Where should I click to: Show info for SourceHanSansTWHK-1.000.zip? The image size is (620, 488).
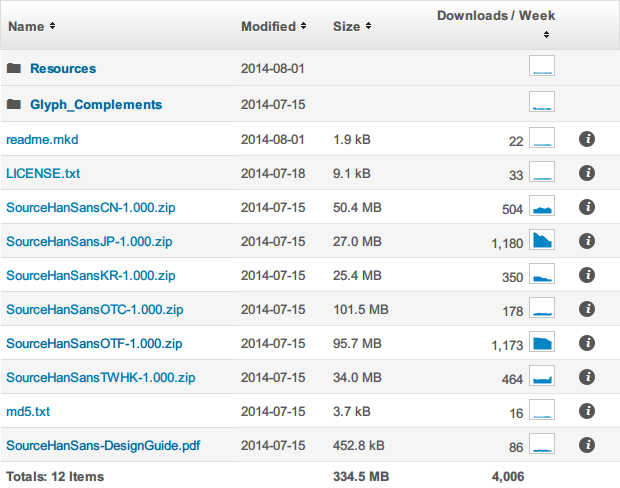pos(587,377)
